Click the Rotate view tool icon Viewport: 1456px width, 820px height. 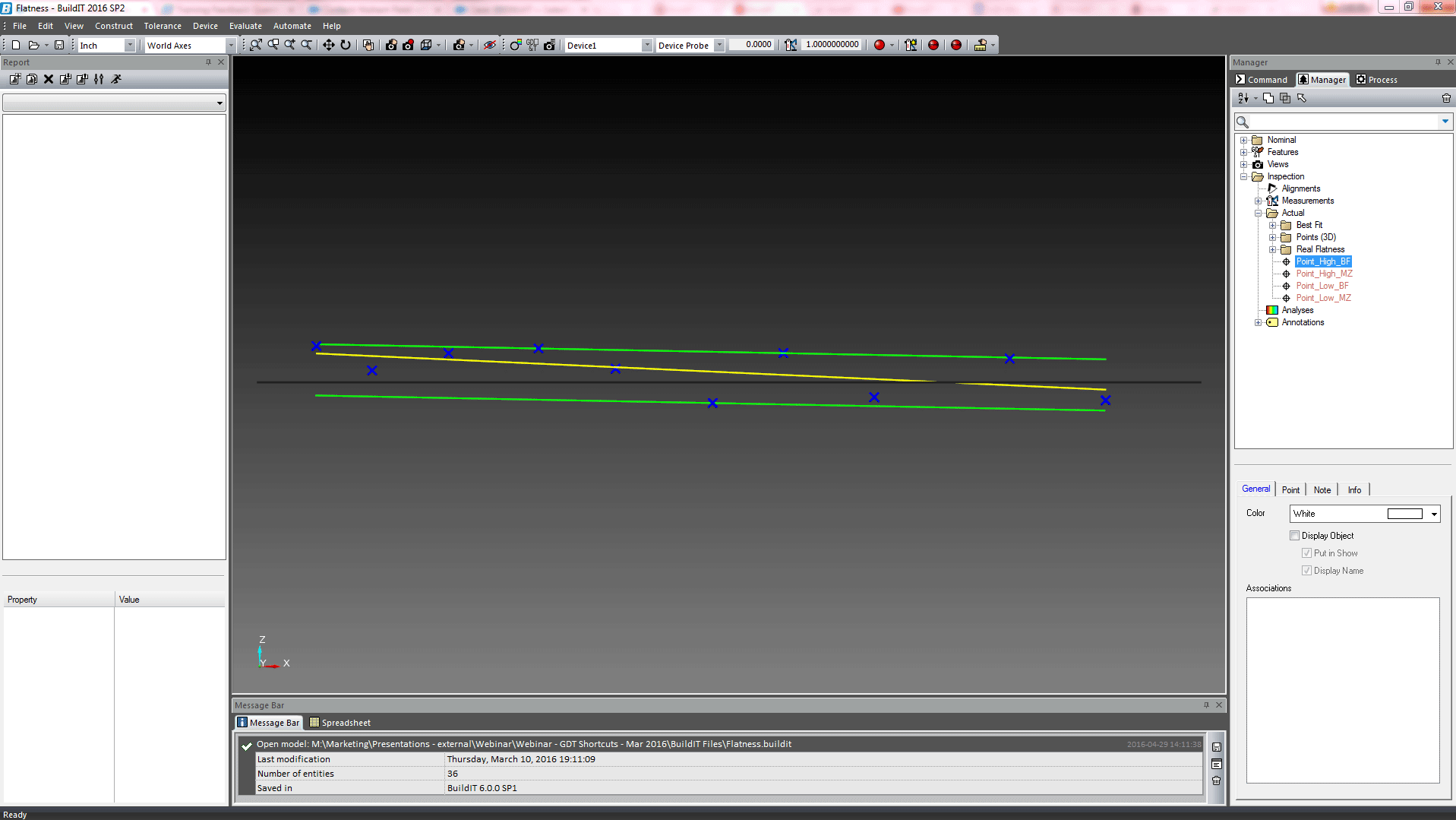coord(346,45)
